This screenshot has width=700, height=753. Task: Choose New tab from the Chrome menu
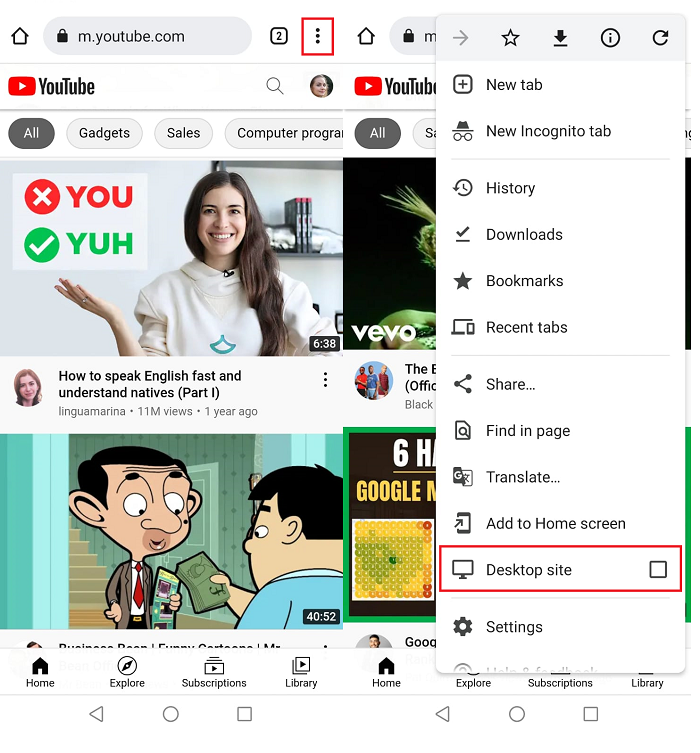[x=560, y=85]
